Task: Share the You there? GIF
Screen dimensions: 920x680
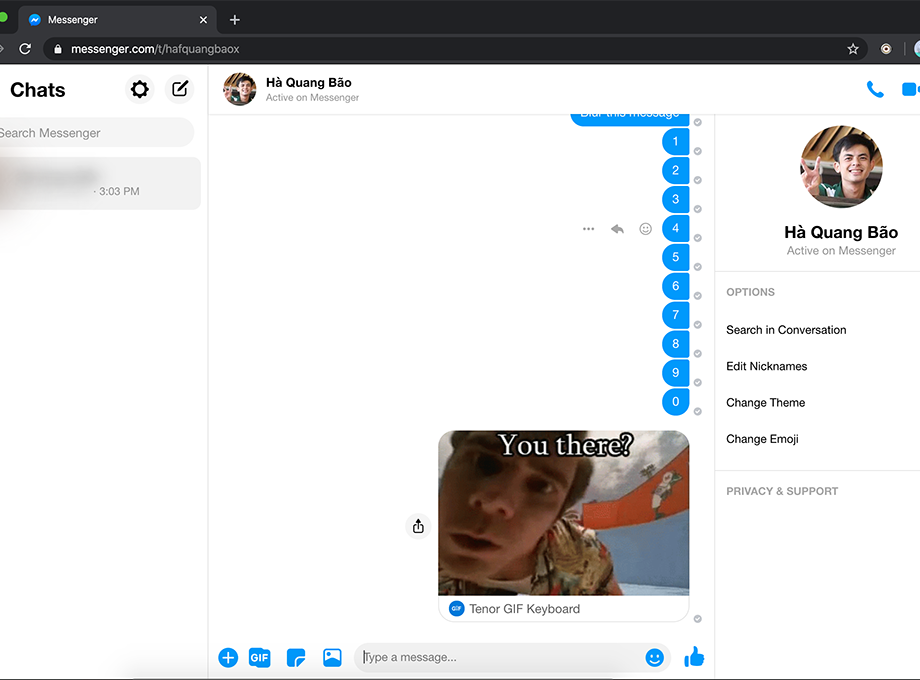Action: pos(418,526)
